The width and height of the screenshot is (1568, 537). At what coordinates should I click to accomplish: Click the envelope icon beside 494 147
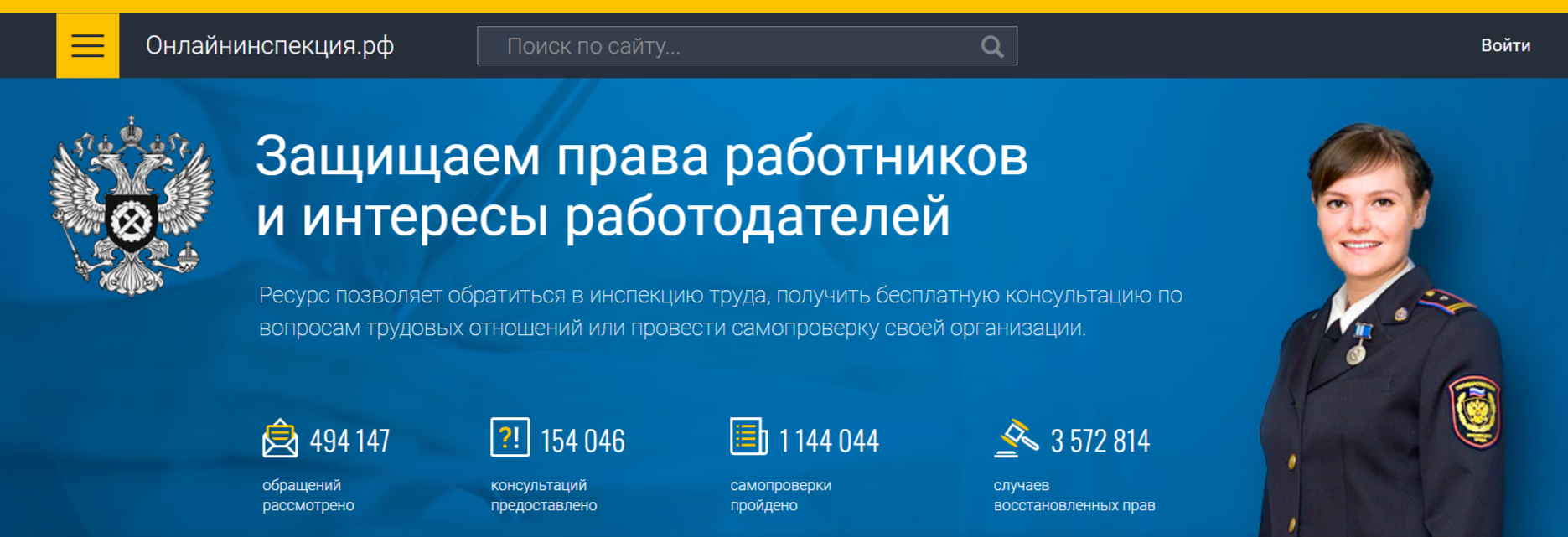(x=280, y=438)
